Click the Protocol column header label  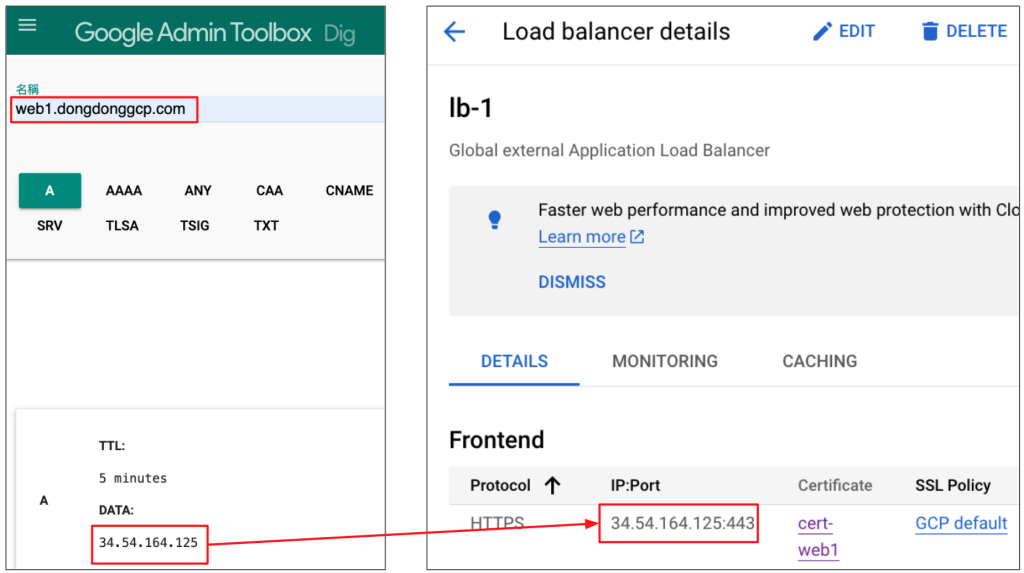click(500, 485)
